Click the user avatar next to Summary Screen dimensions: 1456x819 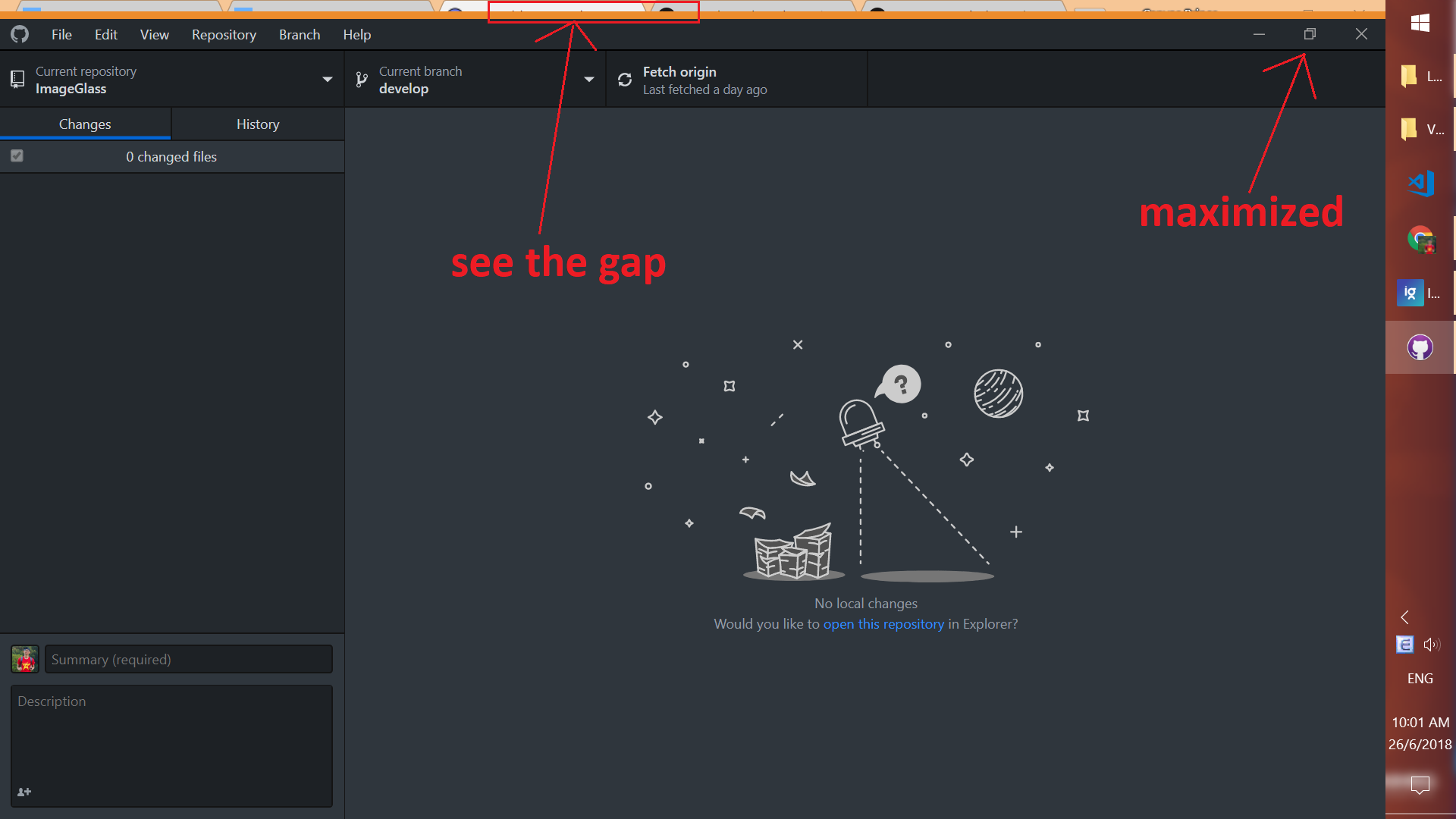point(24,659)
